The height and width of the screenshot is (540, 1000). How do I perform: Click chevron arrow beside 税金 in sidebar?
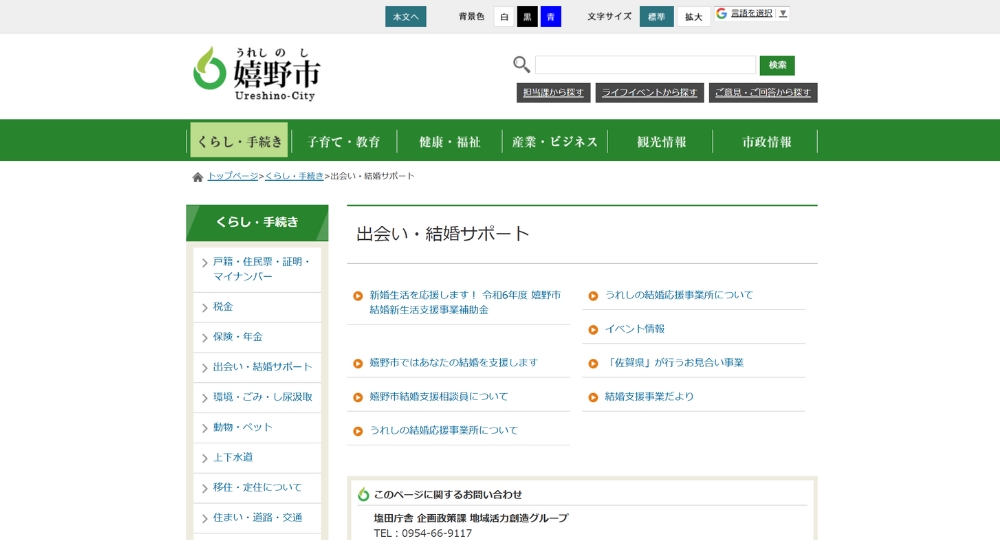tap(205, 308)
